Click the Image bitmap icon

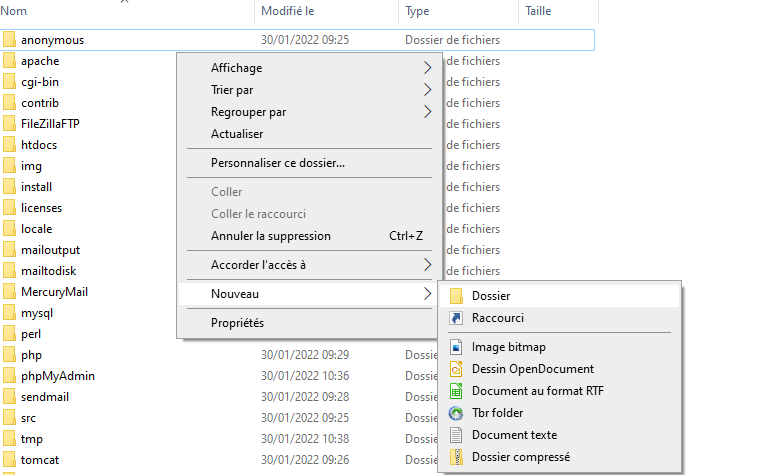(456, 347)
